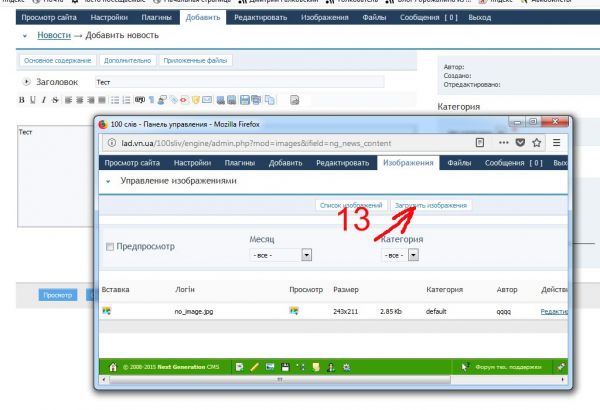The image size is (600, 410).
Task: Follow the Новости breadcrumb link
Action: pyautogui.click(x=54, y=35)
